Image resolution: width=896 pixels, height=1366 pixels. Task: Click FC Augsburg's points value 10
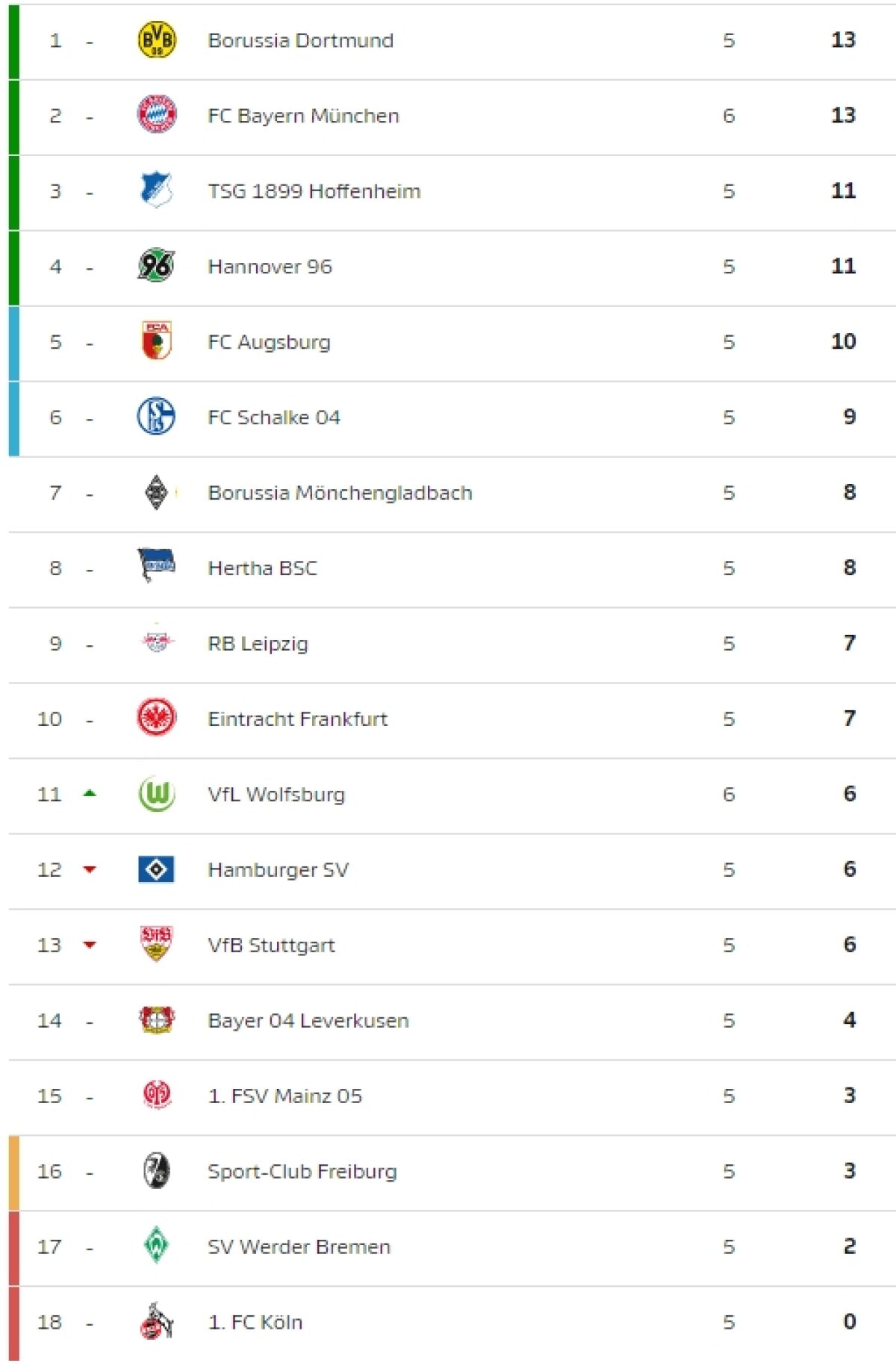point(843,341)
